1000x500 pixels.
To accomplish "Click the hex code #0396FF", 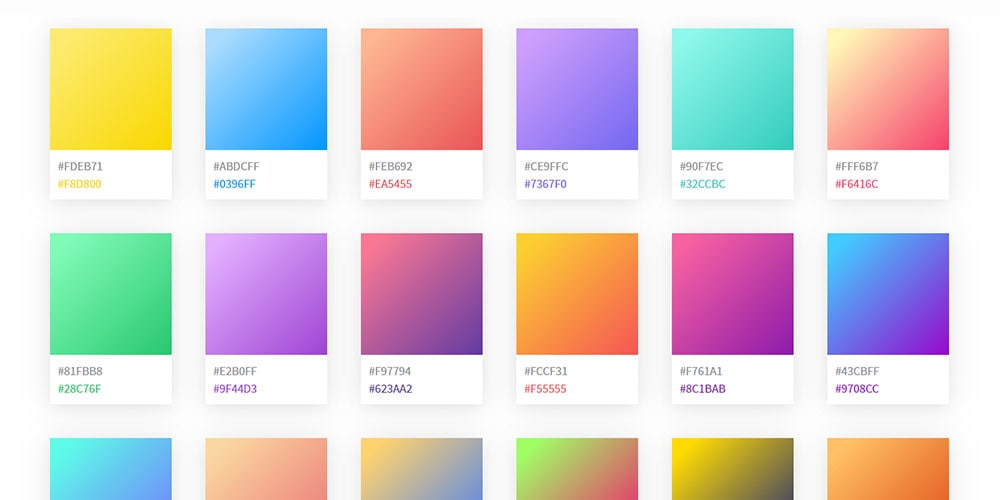I will pos(235,184).
